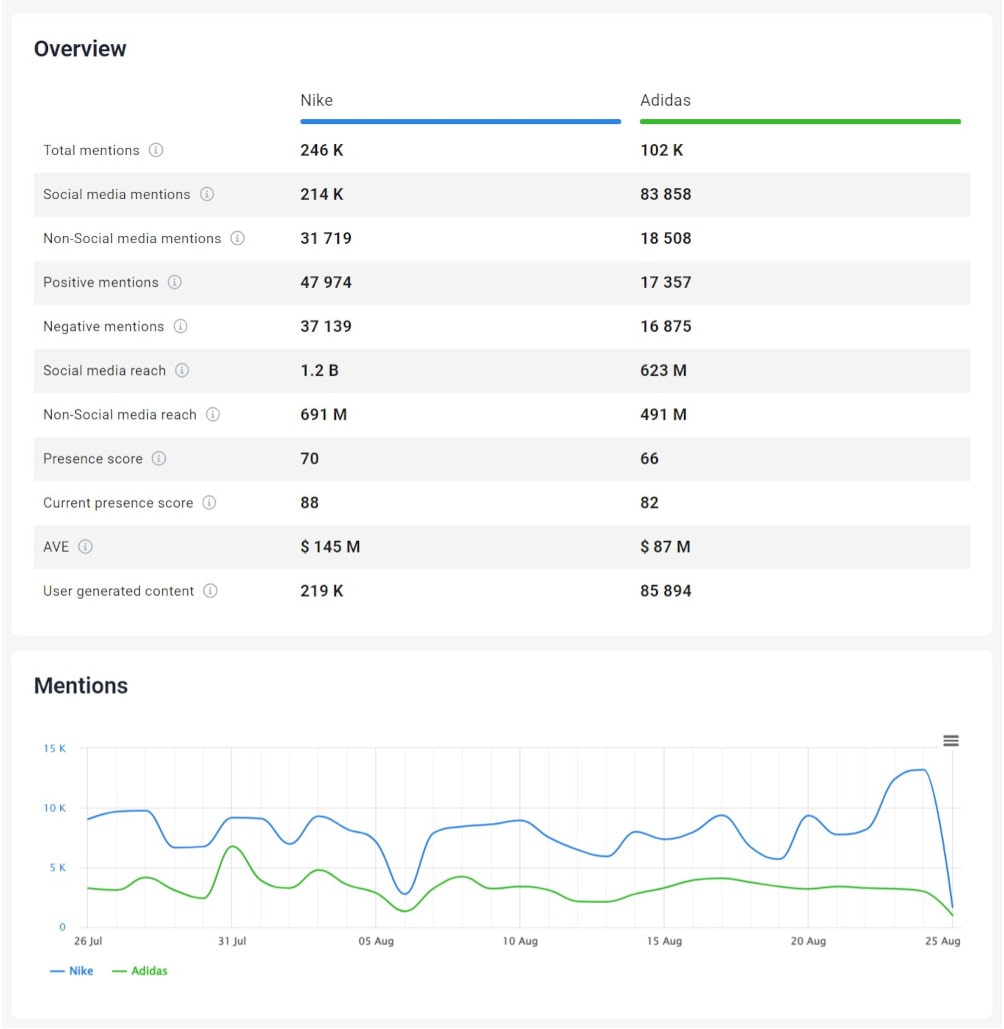Image resolution: width=1004 pixels, height=1029 pixels.
Task: Click info icon next to Social media reach
Action: point(182,370)
